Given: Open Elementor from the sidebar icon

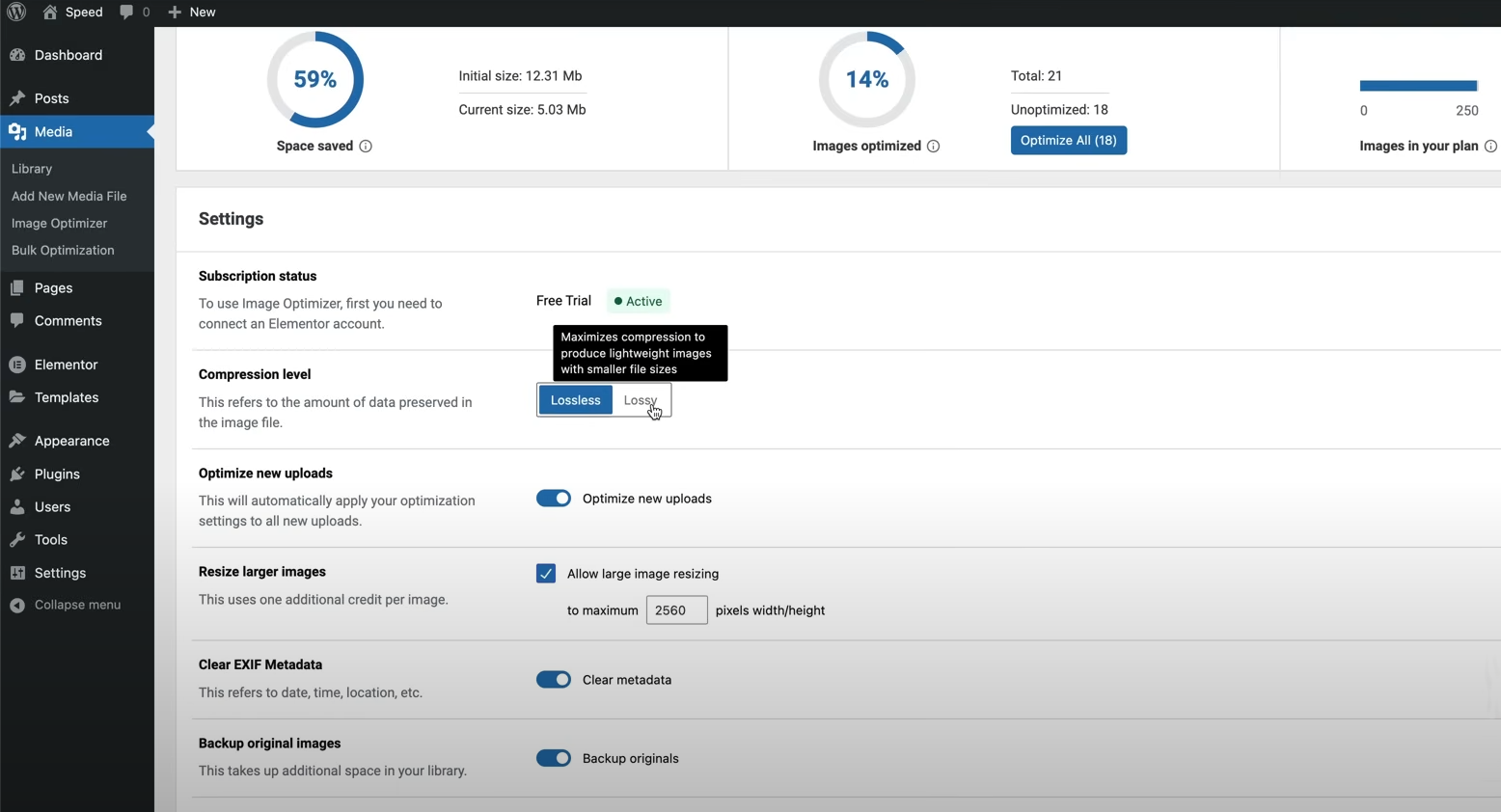Looking at the screenshot, I should [17, 365].
